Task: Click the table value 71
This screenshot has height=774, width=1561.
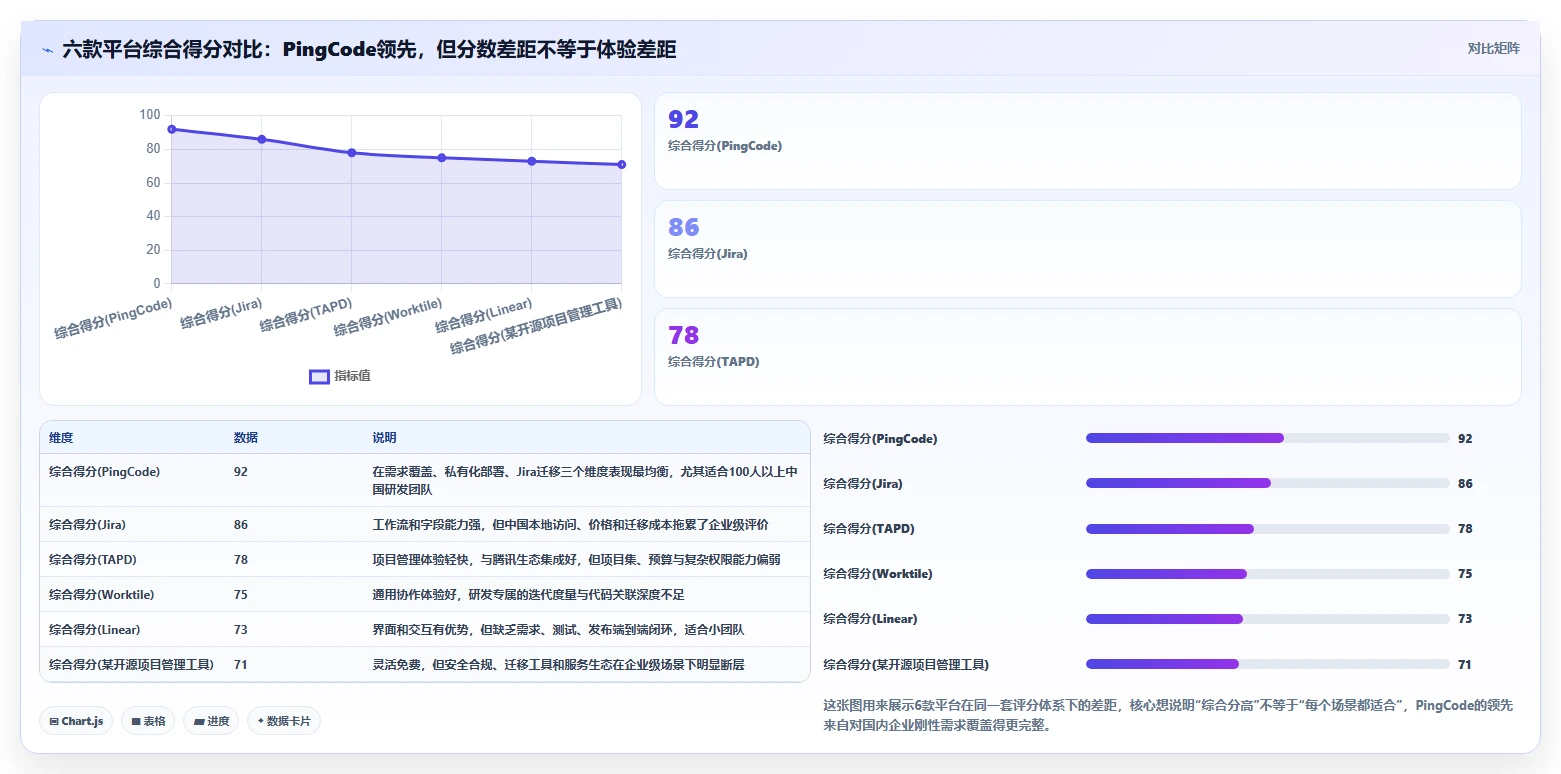Action: click(241, 664)
